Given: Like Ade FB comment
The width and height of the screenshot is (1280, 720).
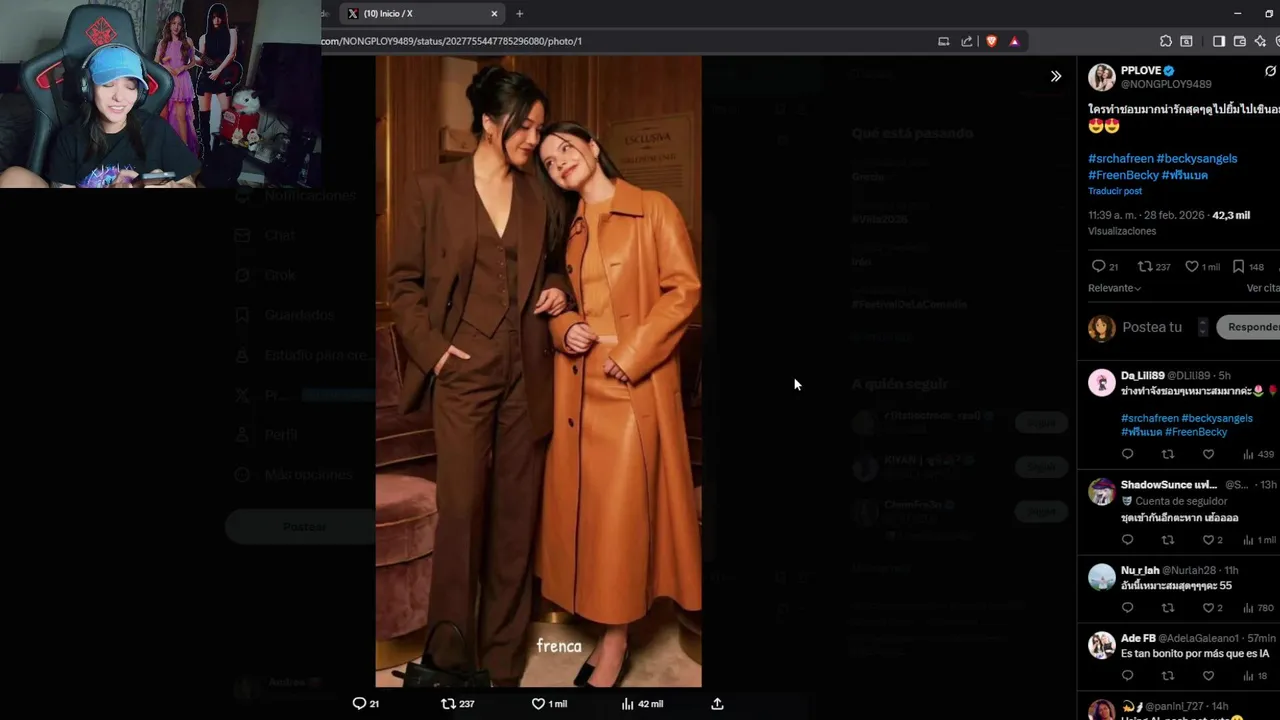Looking at the screenshot, I should tap(1208, 676).
